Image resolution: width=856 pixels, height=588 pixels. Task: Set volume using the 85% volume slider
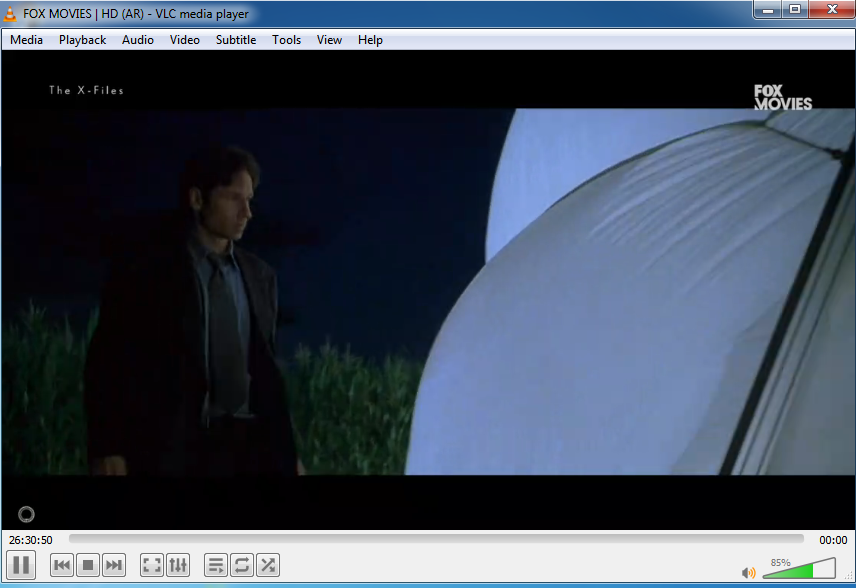coord(799,568)
